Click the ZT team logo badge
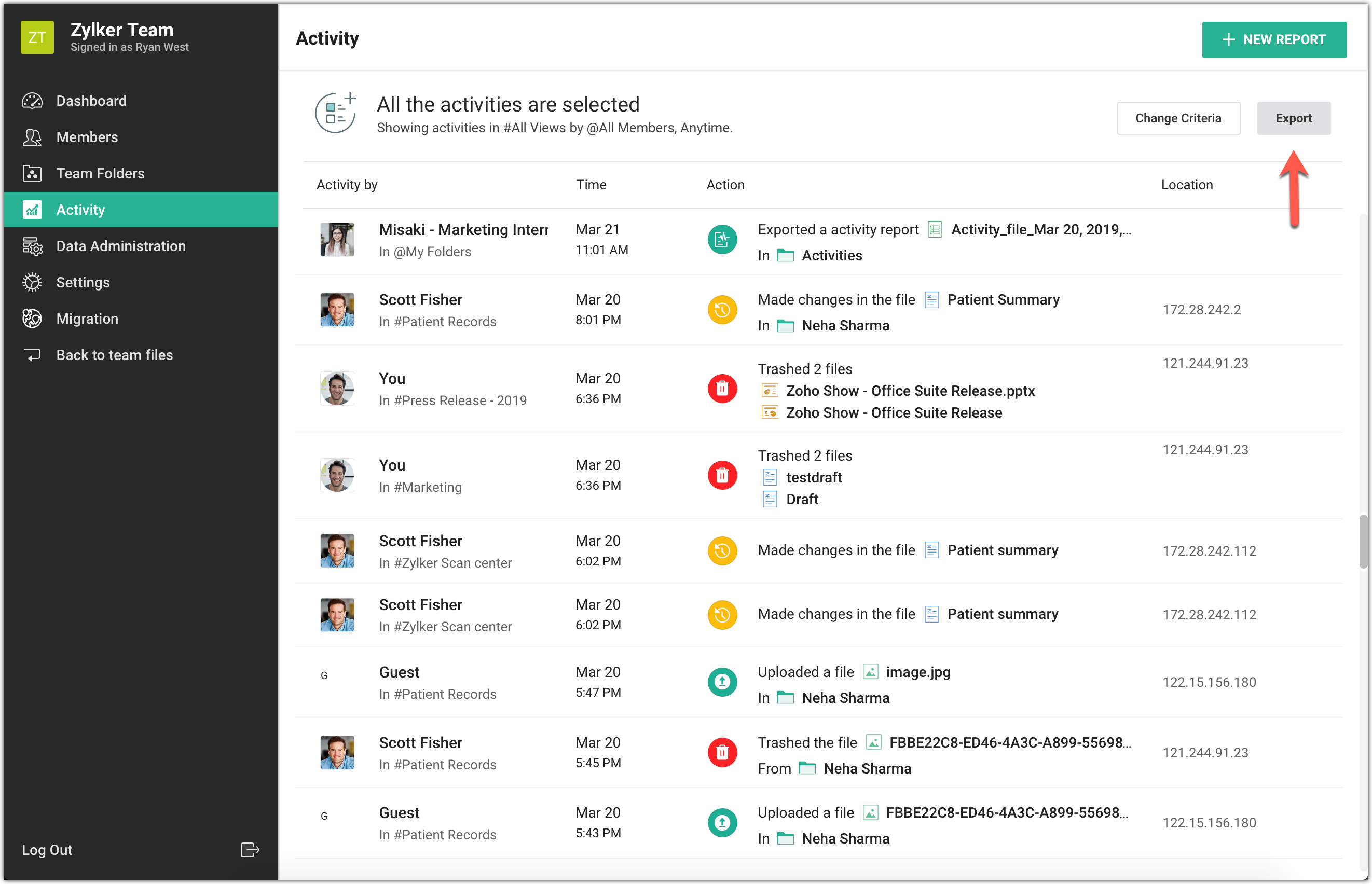 tap(37, 38)
